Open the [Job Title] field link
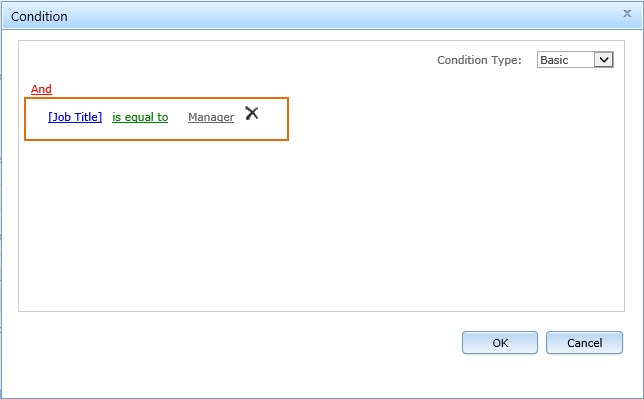 75,117
